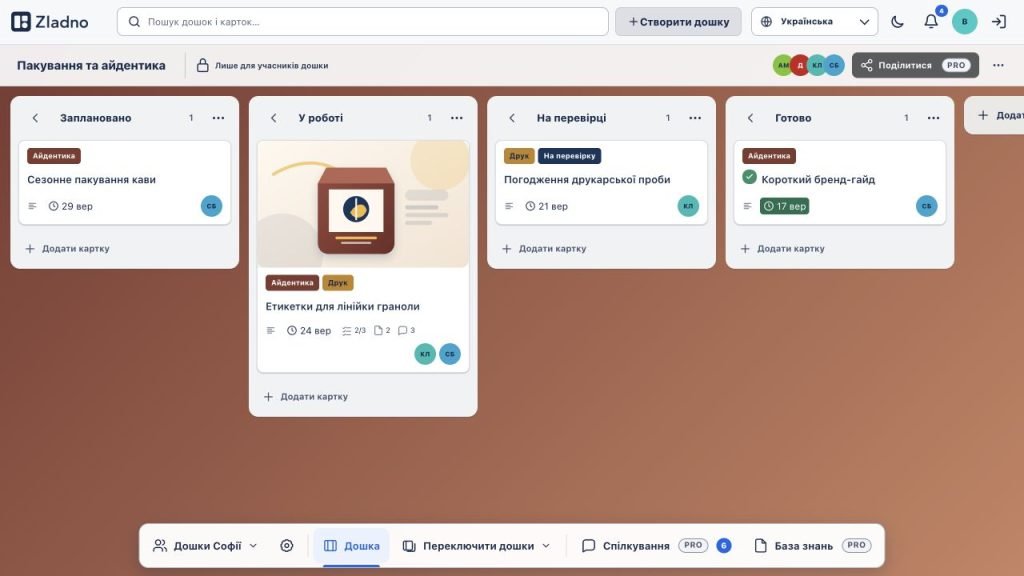Collapse the Готово list
Viewport: 1024px width, 576px height.
tap(750, 118)
